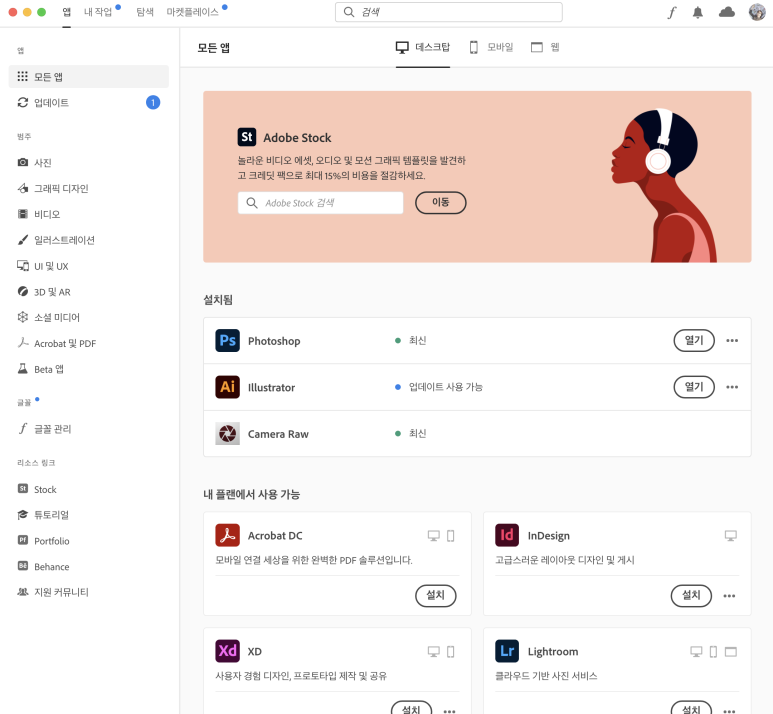The width and height of the screenshot is (773, 714).
Task: Click 설치 for Acrobat DC
Action: pos(436,596)
